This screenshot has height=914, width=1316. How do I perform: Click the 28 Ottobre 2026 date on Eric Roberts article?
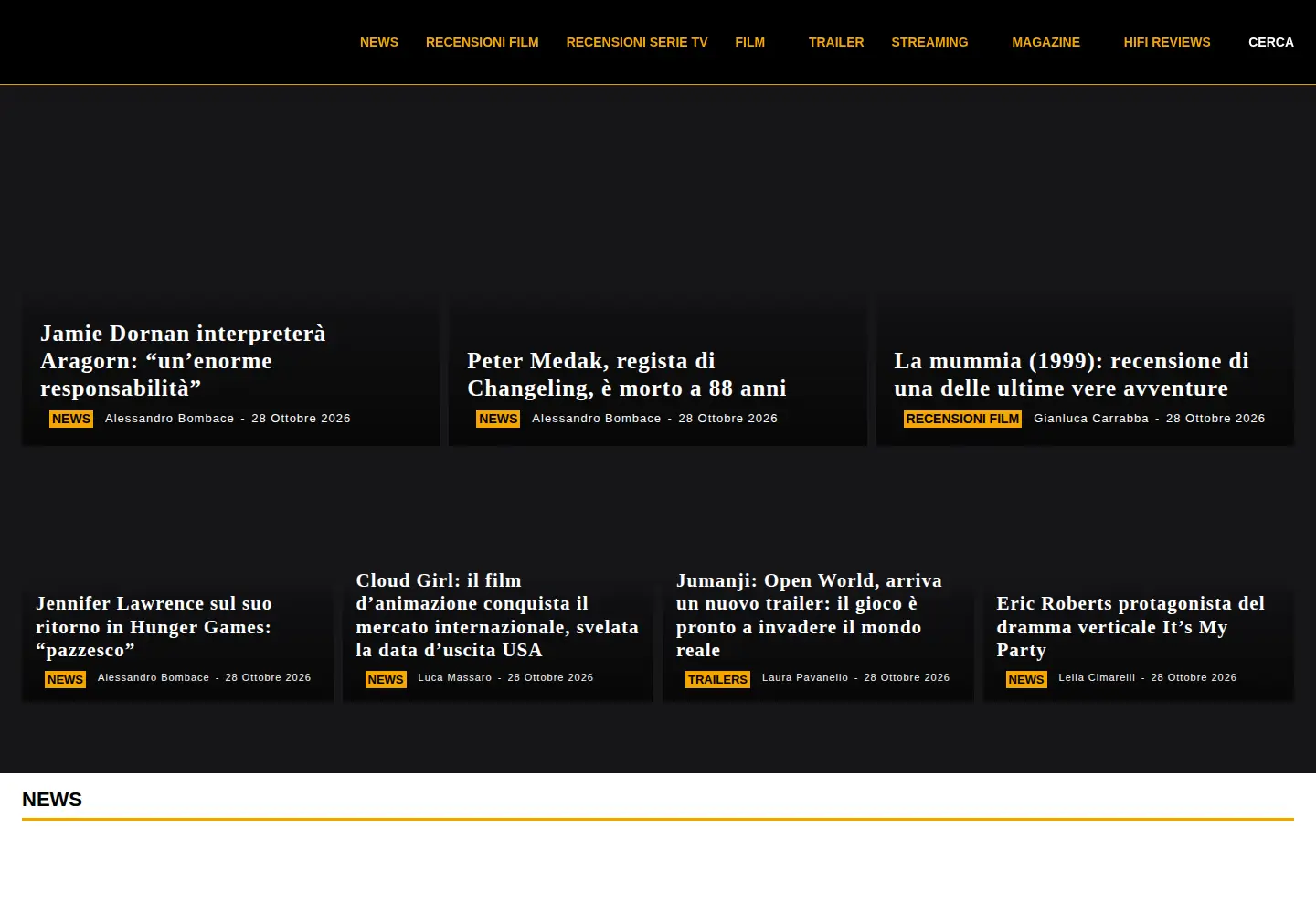(1194, 677)
